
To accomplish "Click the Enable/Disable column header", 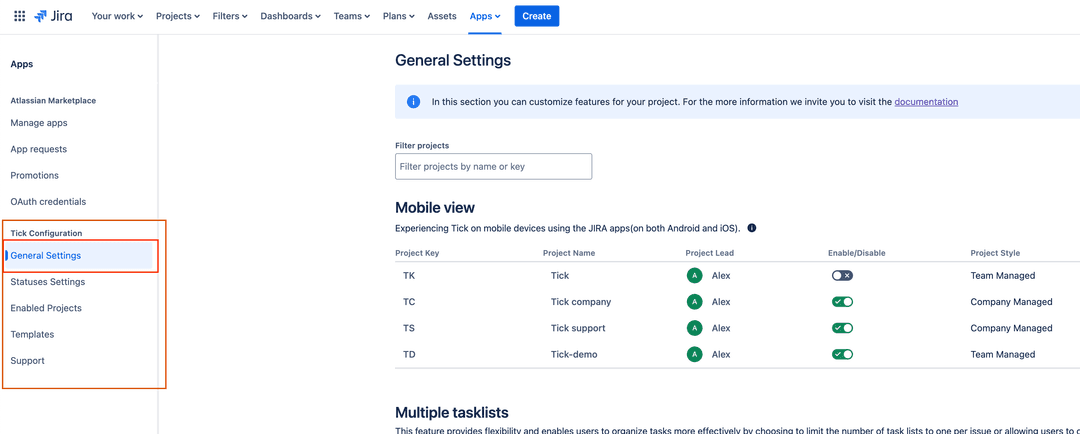I will pyautogui.click(x=856, y=253).
